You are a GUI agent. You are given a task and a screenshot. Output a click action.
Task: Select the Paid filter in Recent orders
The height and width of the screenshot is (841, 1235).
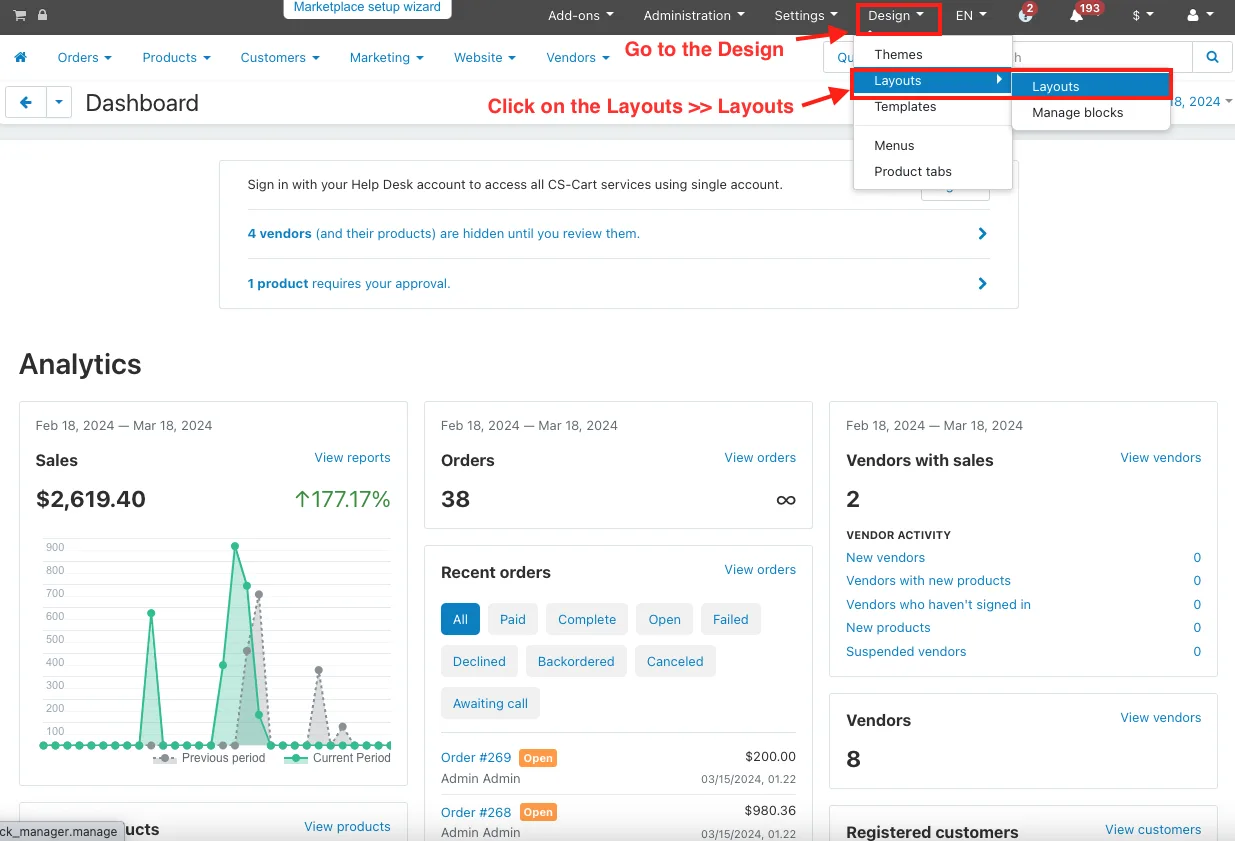(513, 619)
